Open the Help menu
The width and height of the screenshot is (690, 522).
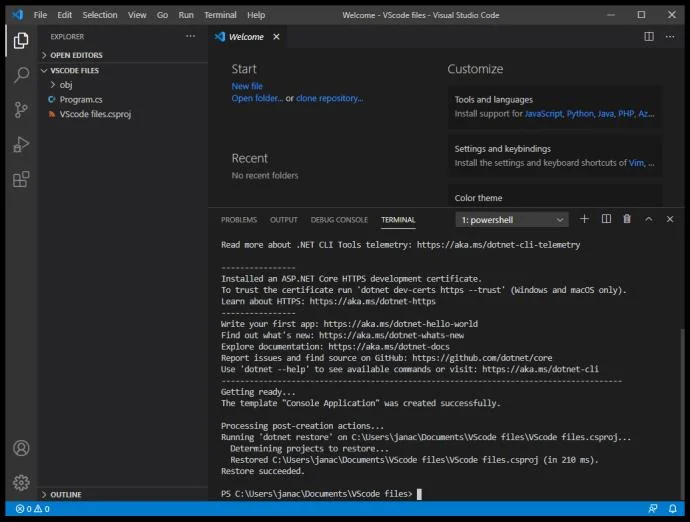point(256,15)
